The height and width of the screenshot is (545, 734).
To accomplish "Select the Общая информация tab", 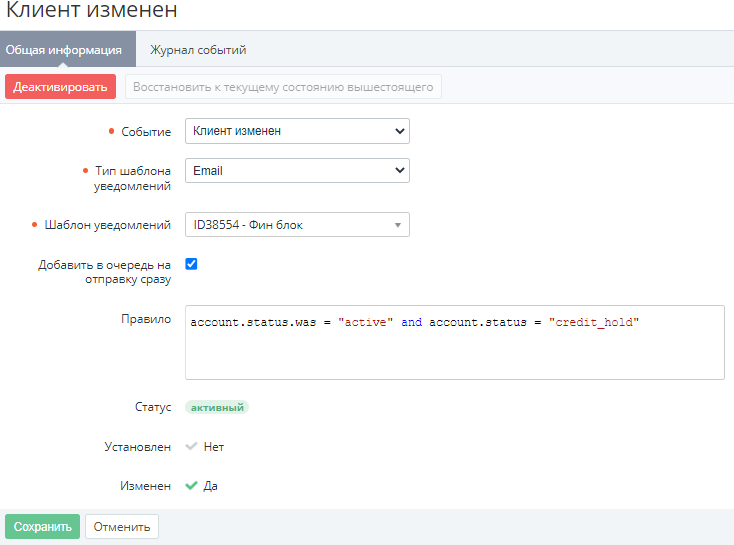I will coord(63,49).
